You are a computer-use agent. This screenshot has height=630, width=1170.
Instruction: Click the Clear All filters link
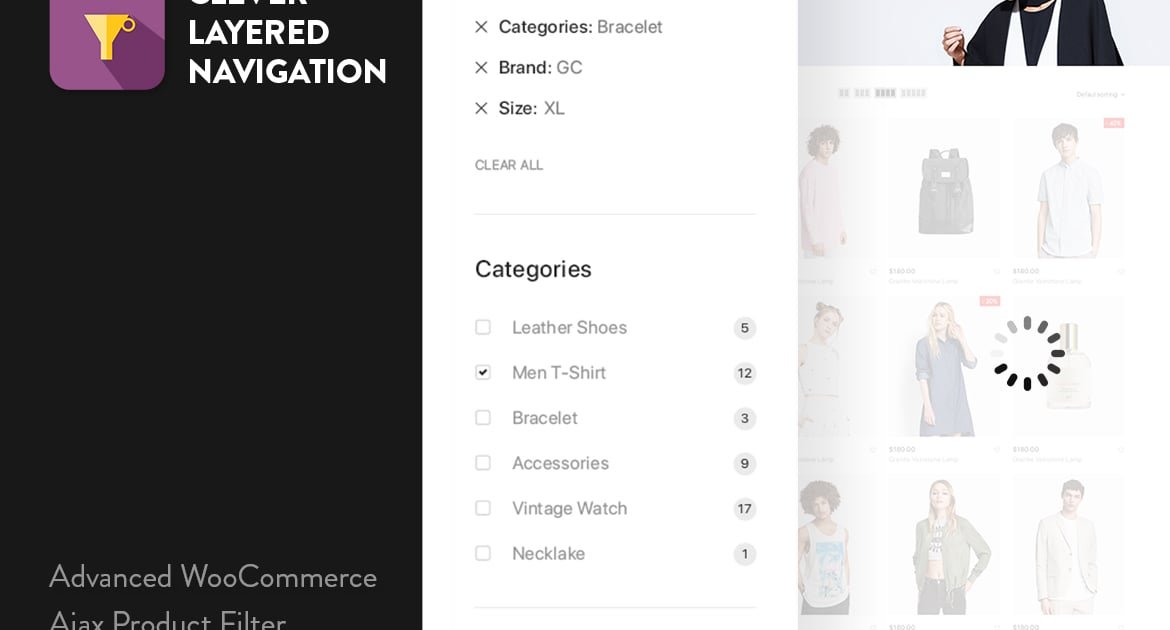pos(509,165)
